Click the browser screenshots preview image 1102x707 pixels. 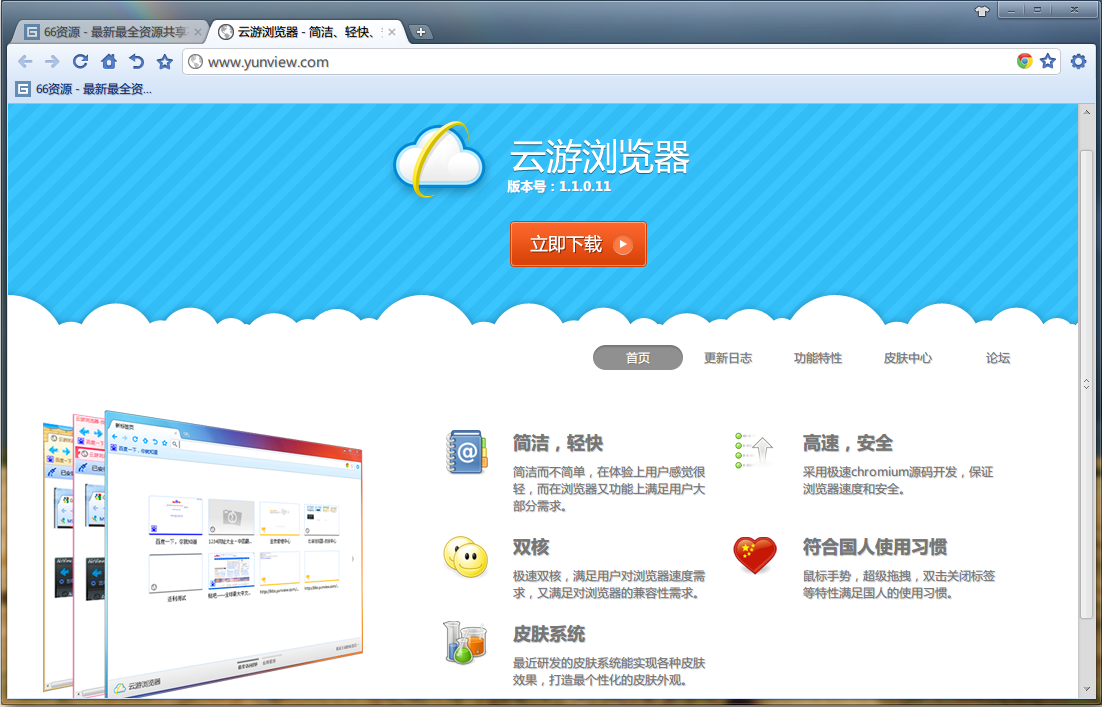(203, 554)
